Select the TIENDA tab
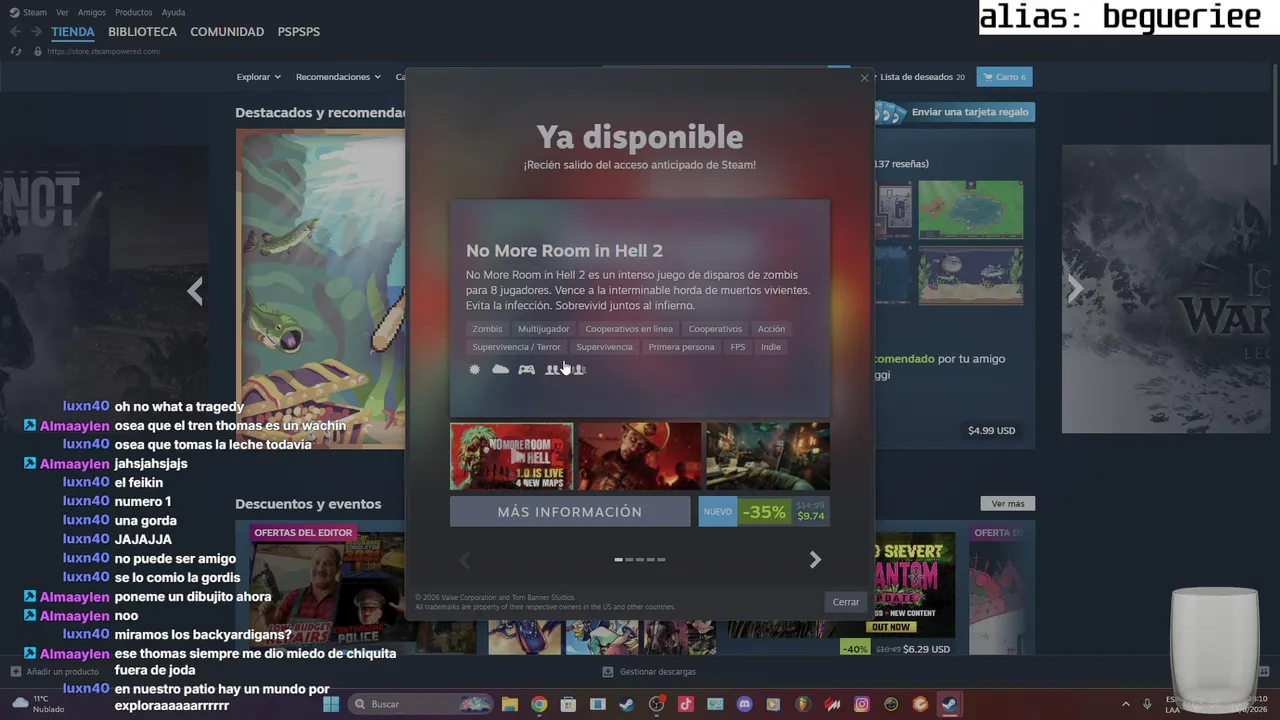The height and width of the screenshot is (720, 1280). pos(73,32)
